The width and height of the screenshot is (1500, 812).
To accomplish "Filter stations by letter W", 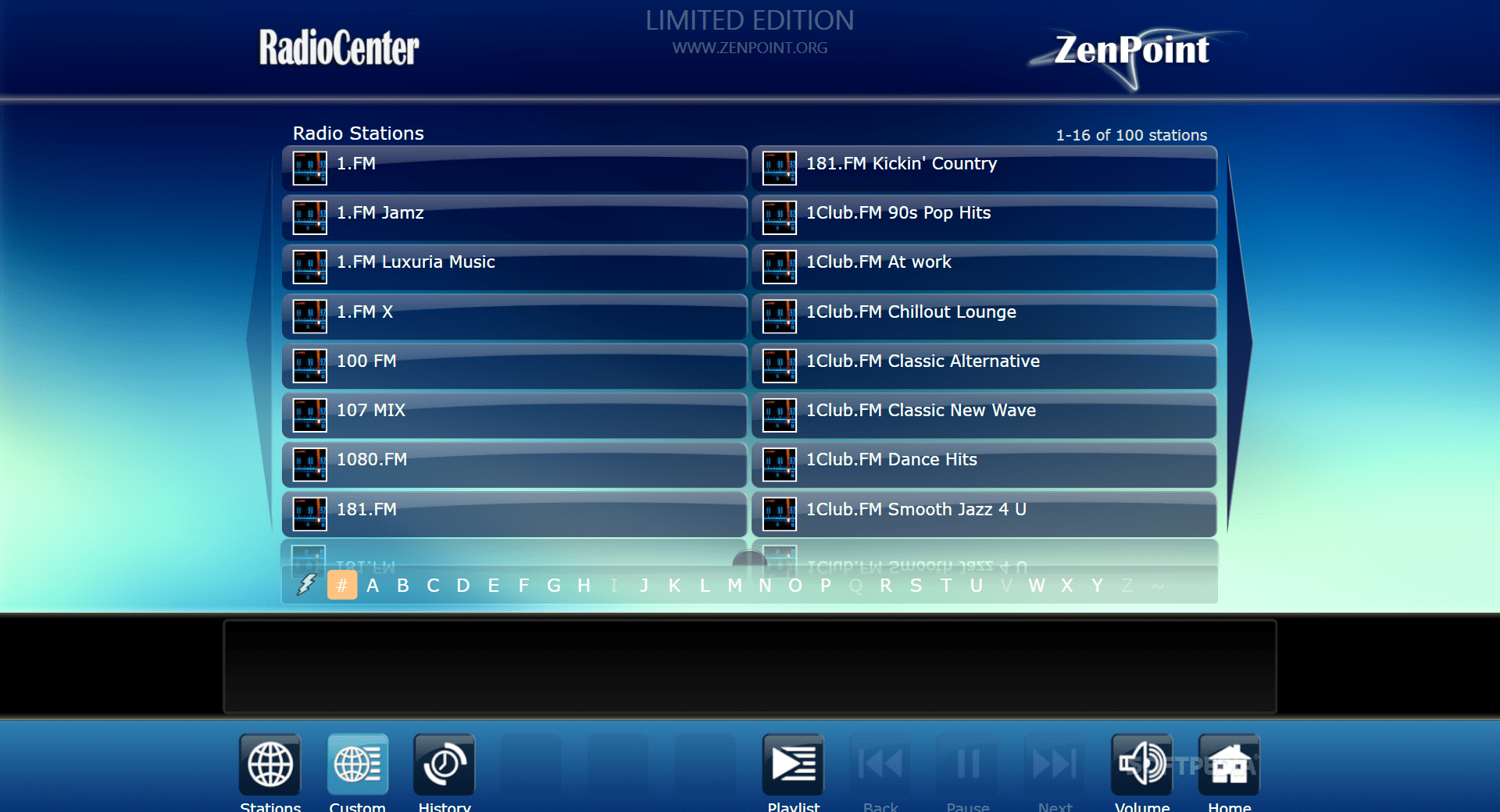I will tap(1037, 586).
